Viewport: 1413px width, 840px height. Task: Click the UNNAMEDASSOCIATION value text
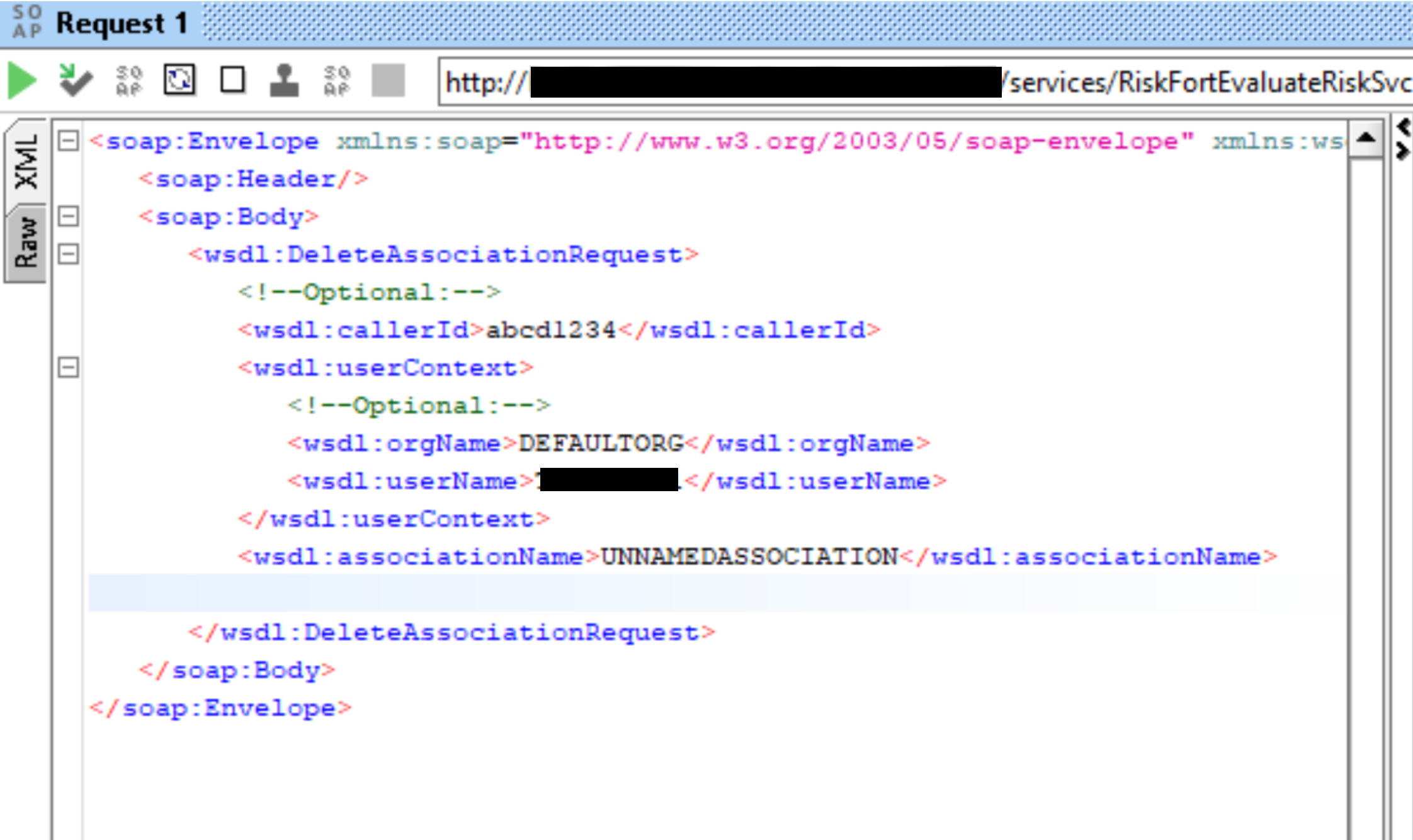point(749,557)
